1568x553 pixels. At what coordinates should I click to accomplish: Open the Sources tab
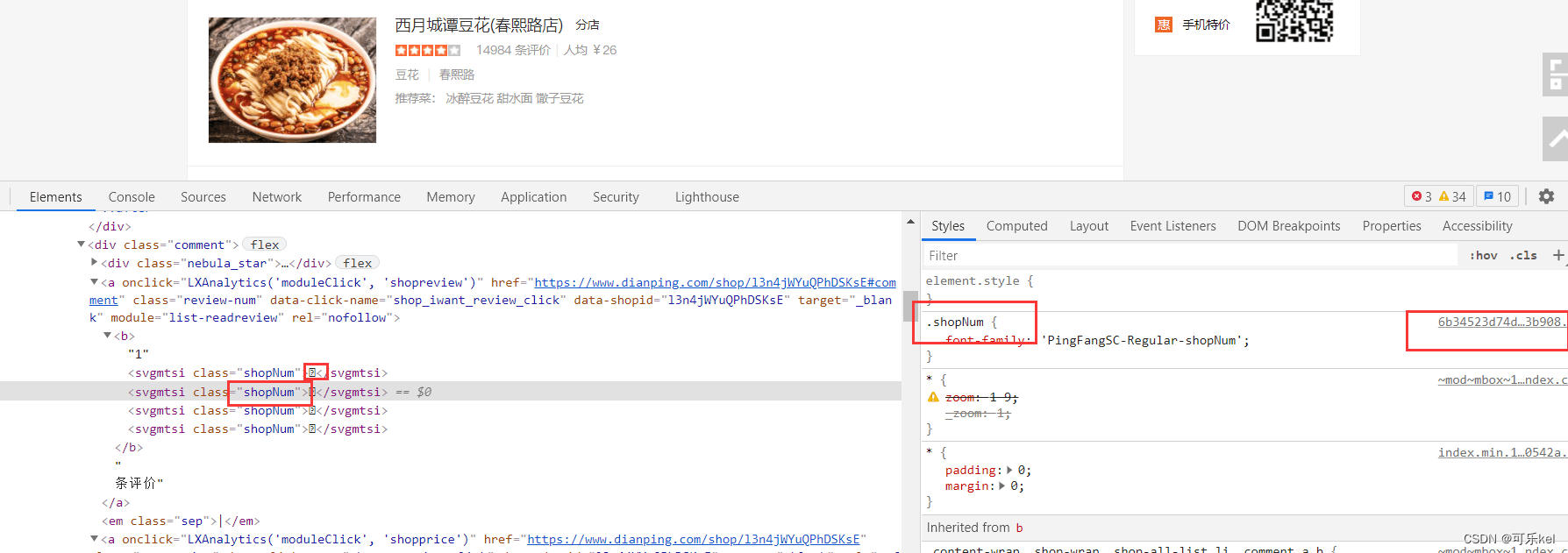point(203,197)
